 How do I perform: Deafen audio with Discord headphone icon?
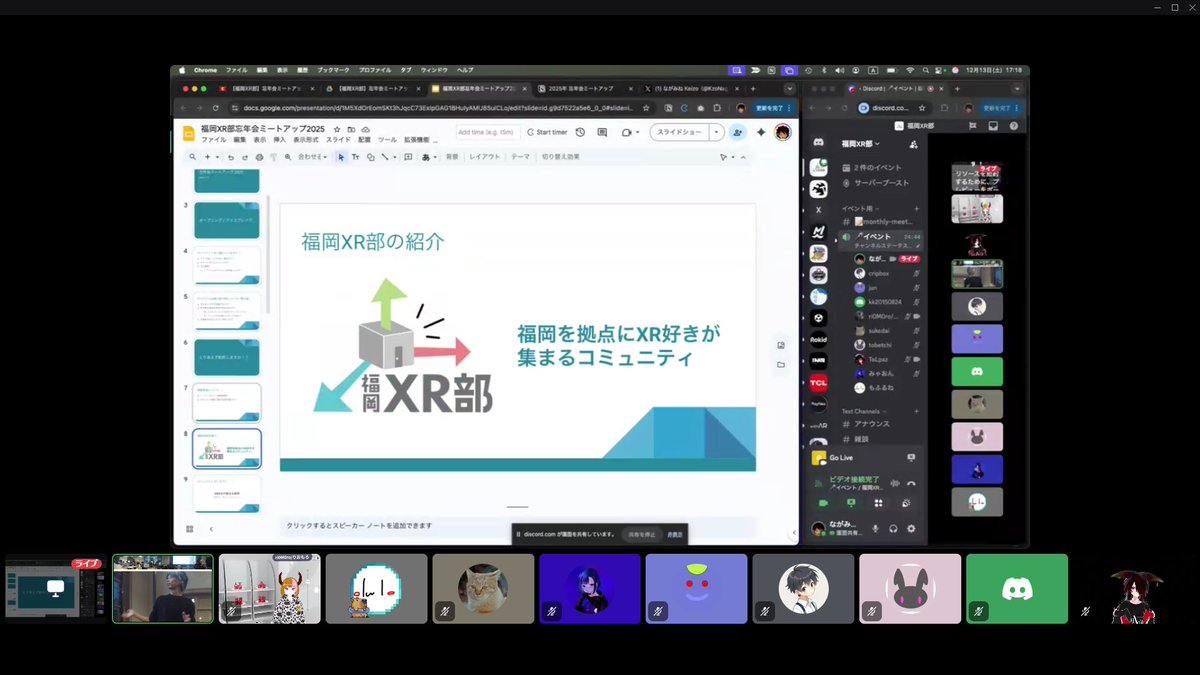coord(893,529)
